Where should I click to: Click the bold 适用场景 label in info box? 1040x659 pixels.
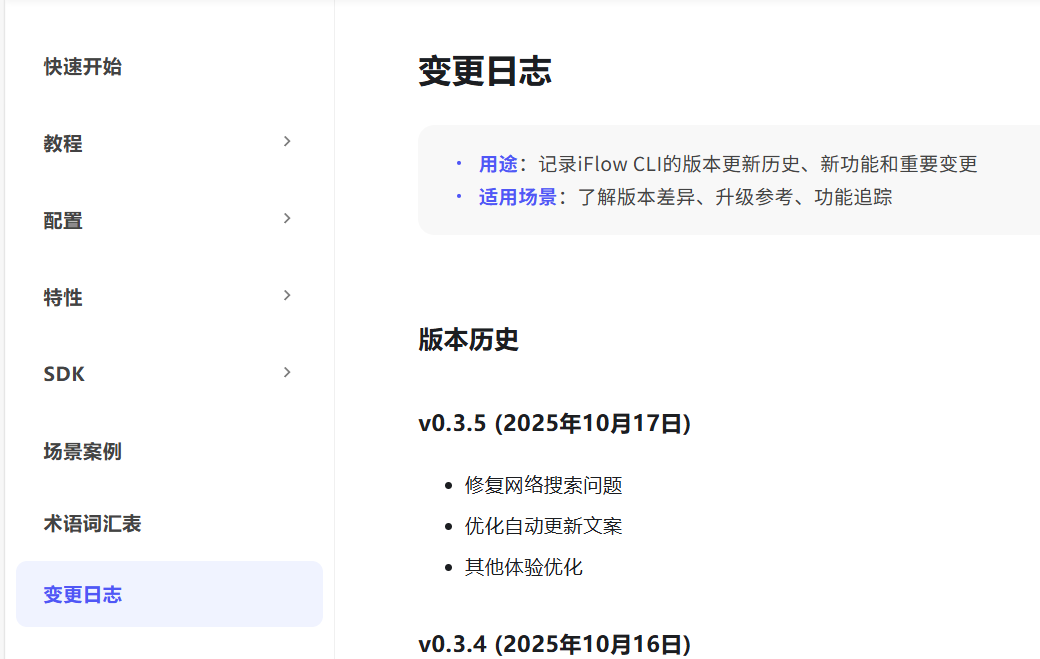coord(517,197)
